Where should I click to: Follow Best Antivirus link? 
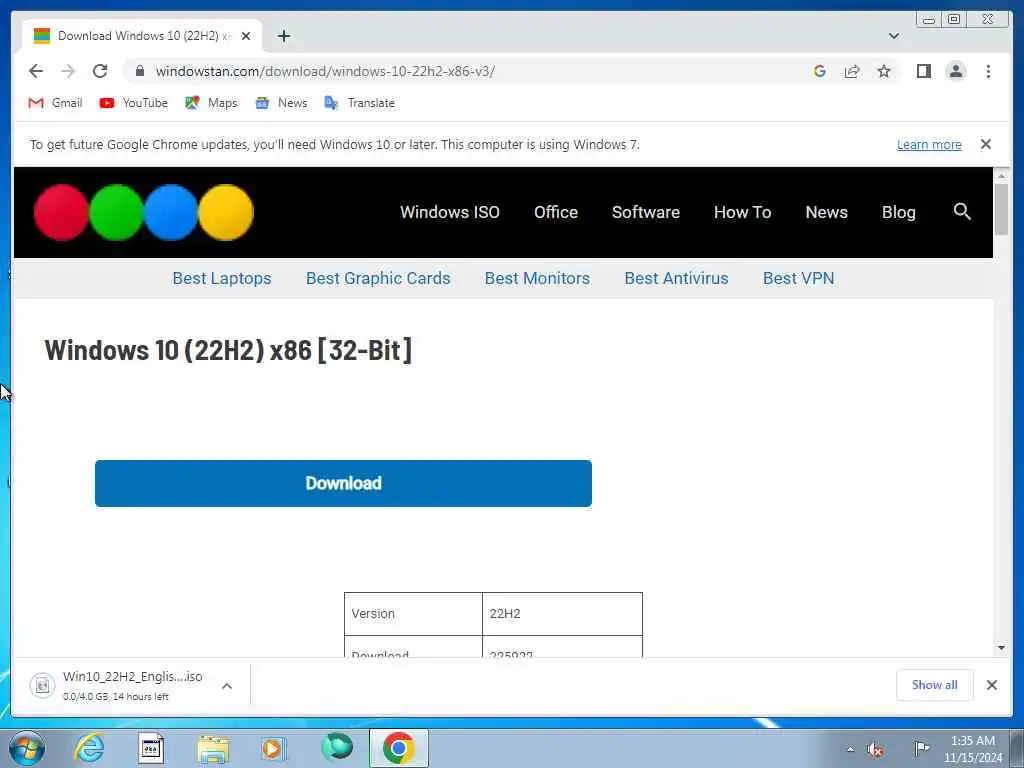point(676,278)
